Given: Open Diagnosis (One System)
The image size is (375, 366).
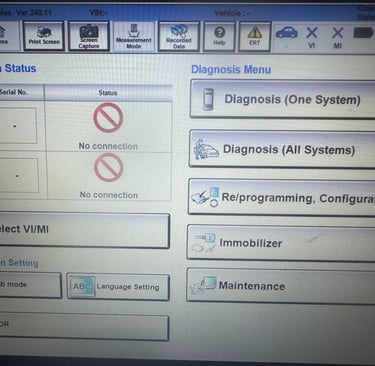Looking at the screenshot, I should coord(283,99).
